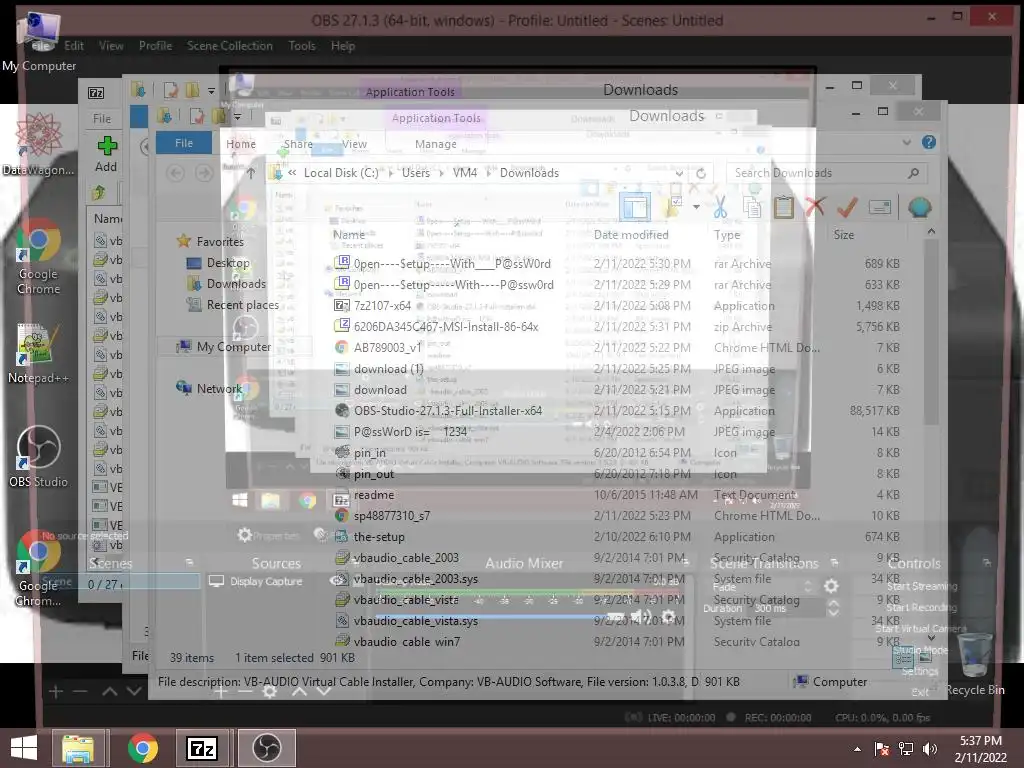Open Chrome from Windows taskbar
The width and height of the screenshot is (1024, 768).
(143, 748)
